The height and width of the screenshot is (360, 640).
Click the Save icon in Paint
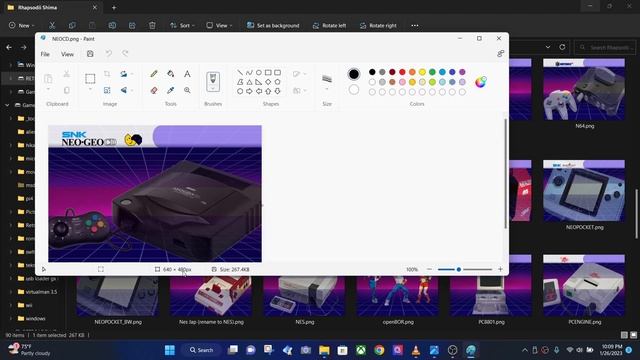coord(90,54)
